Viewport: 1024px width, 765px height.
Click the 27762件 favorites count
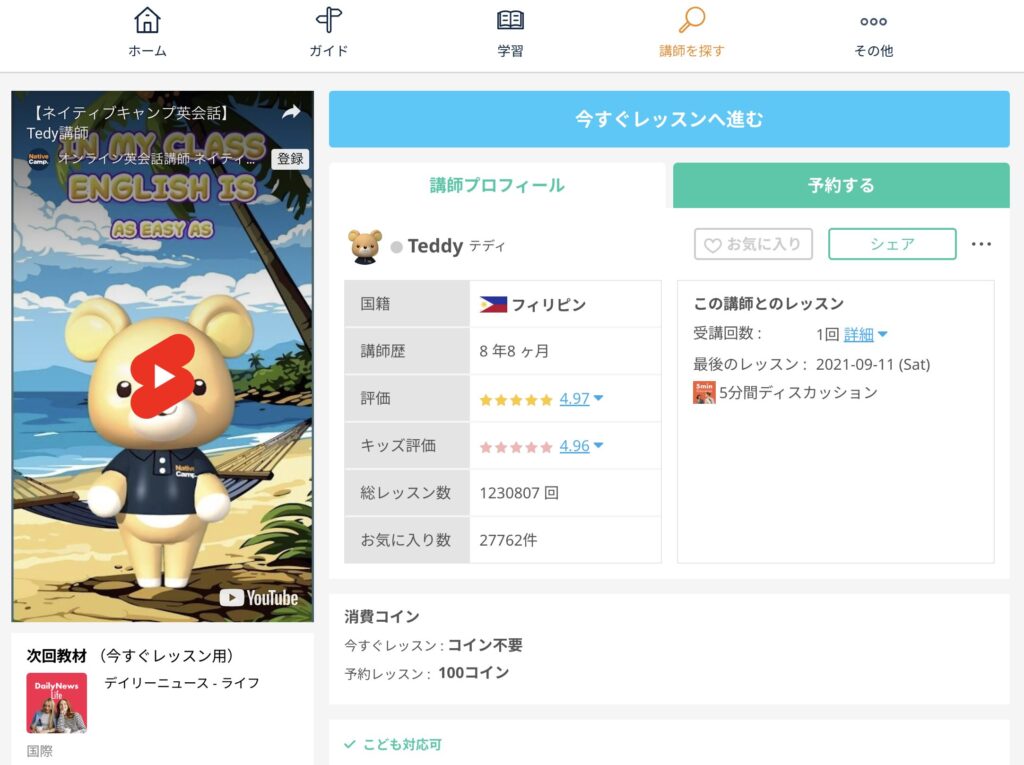pos(509,540)
